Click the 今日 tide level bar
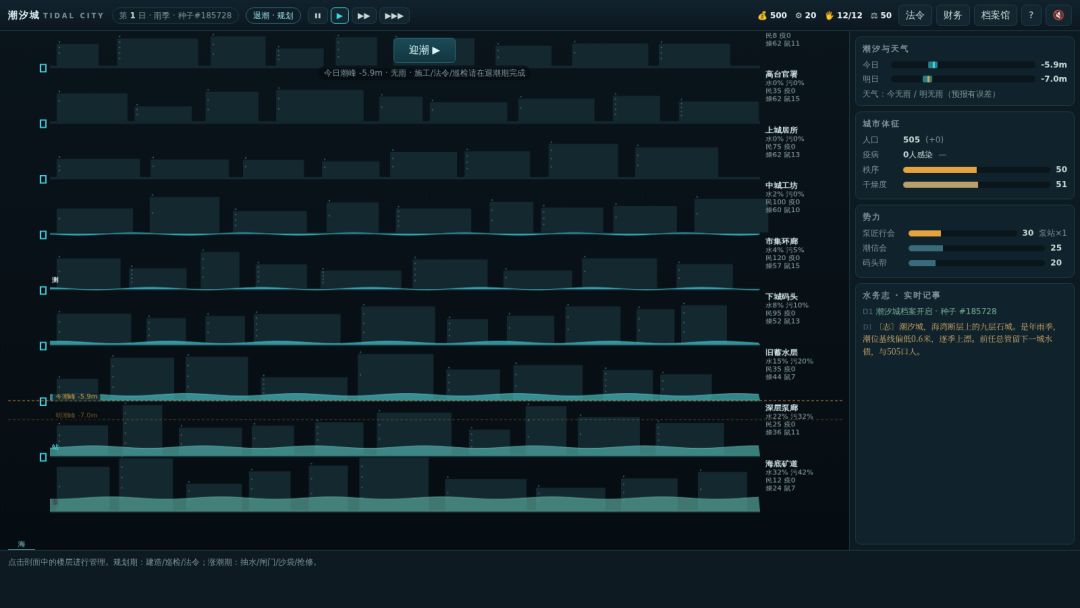1080x608 pixels. click(962, 65)
